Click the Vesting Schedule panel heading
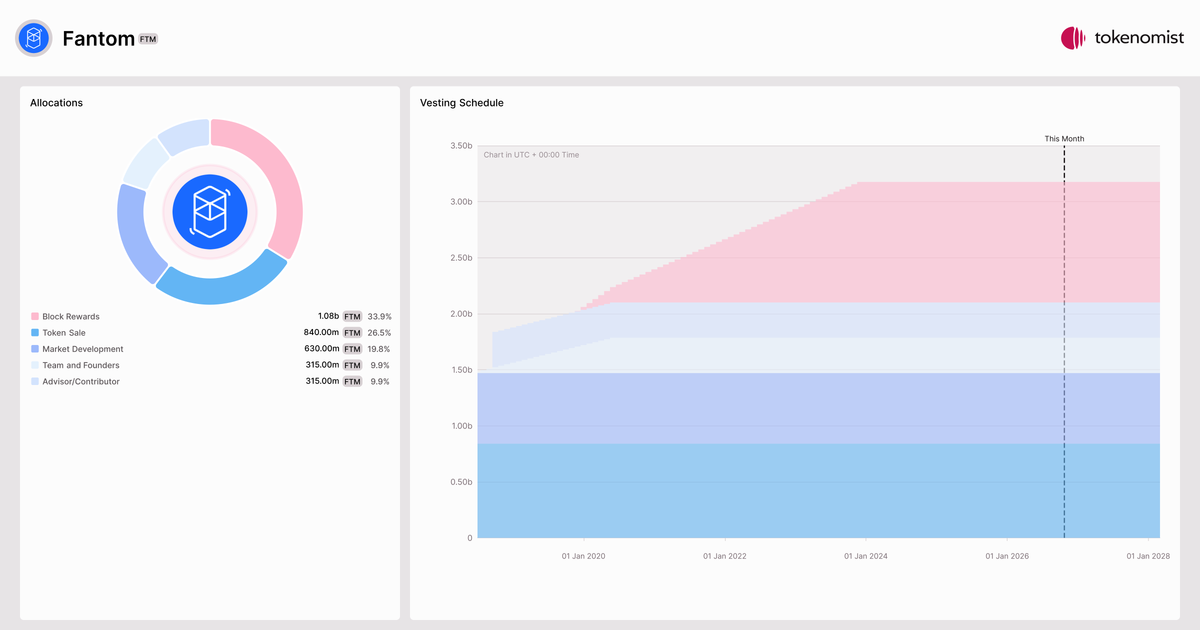 462,103
